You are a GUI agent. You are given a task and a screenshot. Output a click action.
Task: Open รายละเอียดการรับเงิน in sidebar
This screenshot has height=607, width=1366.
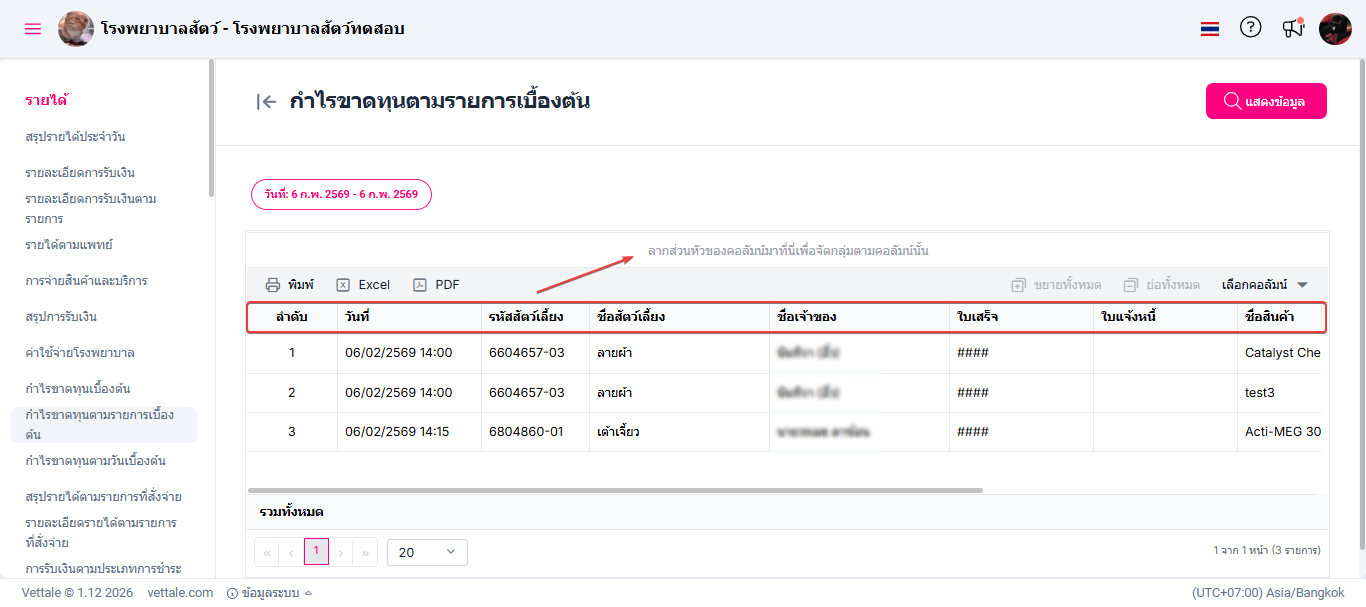(x=80, y=173)
